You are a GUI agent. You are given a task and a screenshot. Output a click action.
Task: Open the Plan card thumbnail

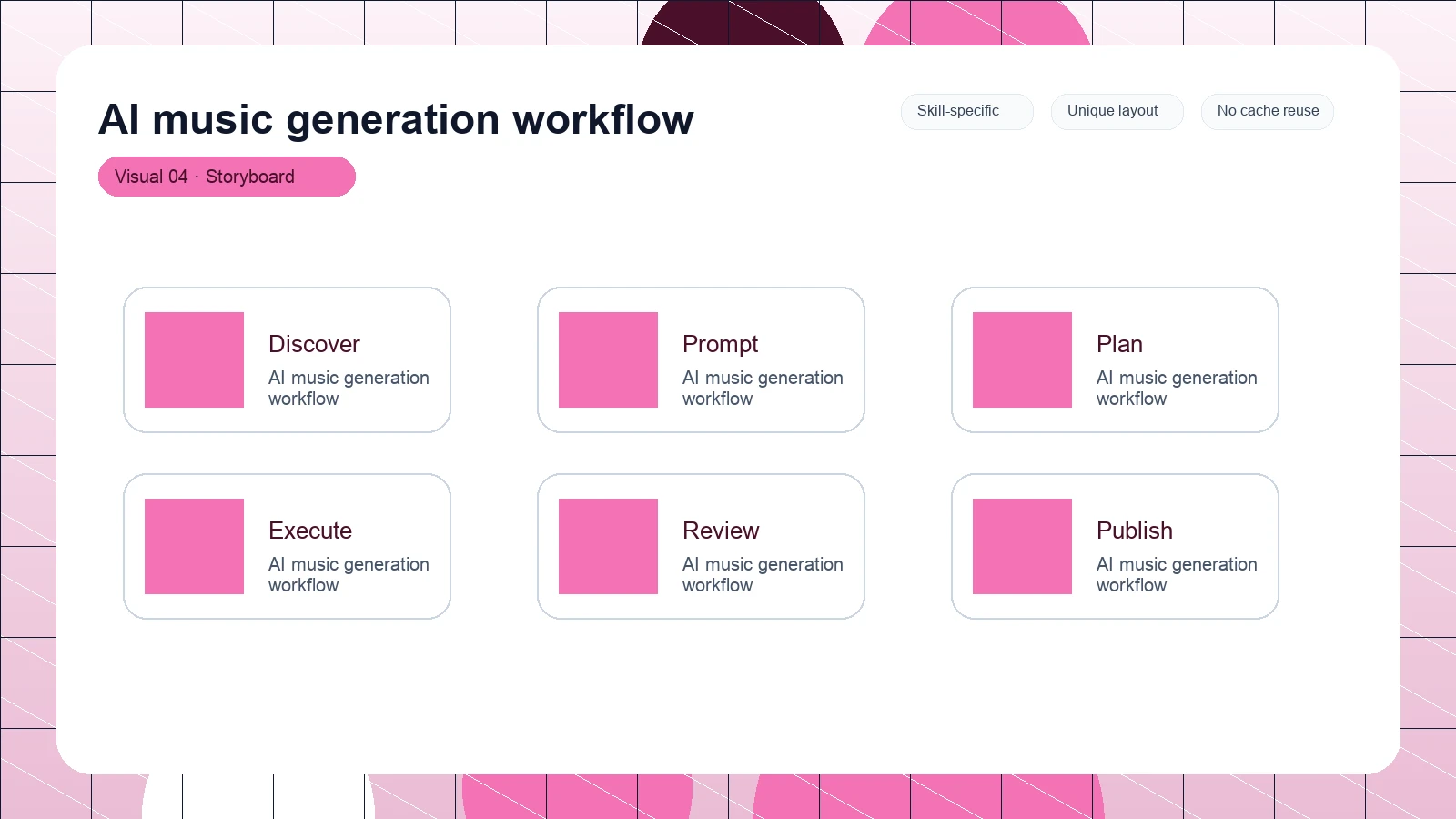pyautogui.click(x=1022, y=359)
